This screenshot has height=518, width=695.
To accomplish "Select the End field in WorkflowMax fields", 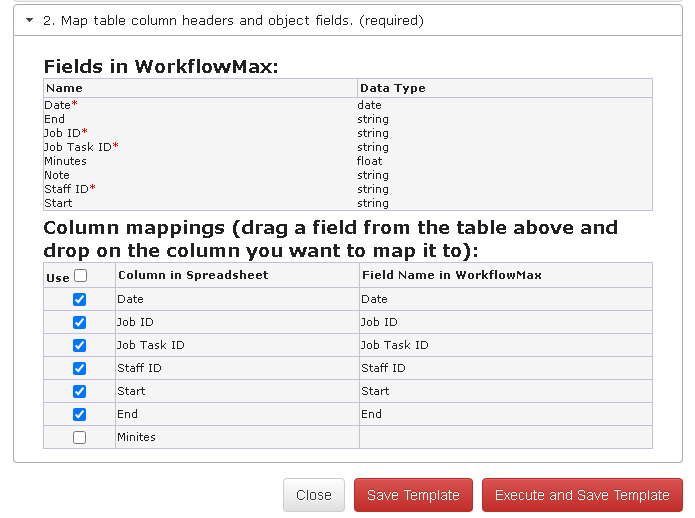I will point(55,119).
